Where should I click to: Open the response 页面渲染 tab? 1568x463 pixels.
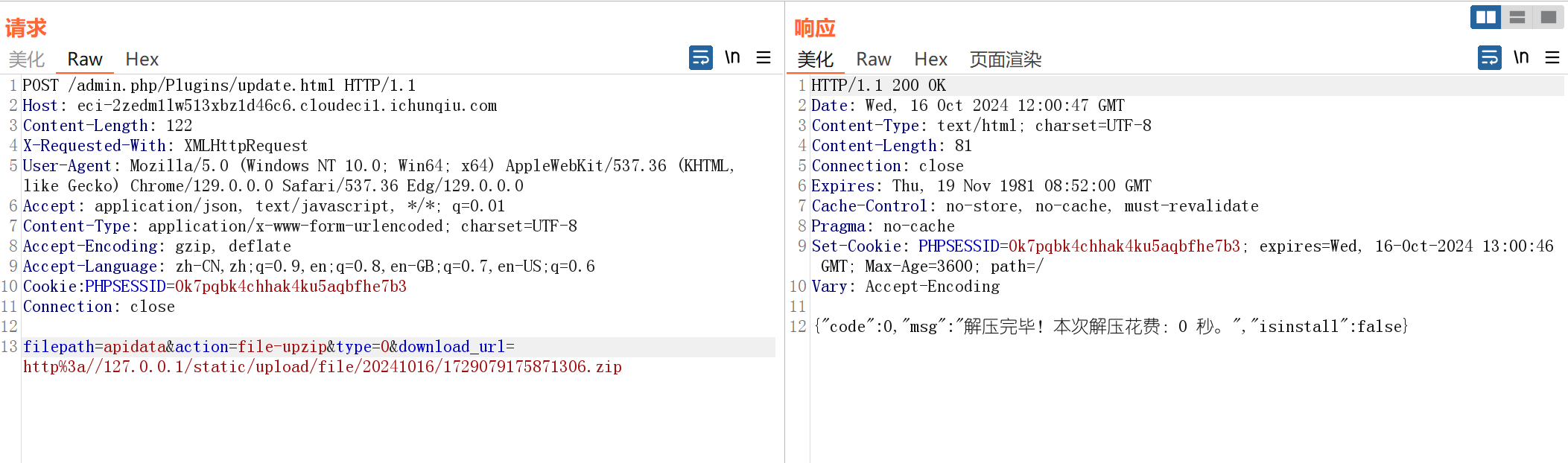tap(1005, 60)
